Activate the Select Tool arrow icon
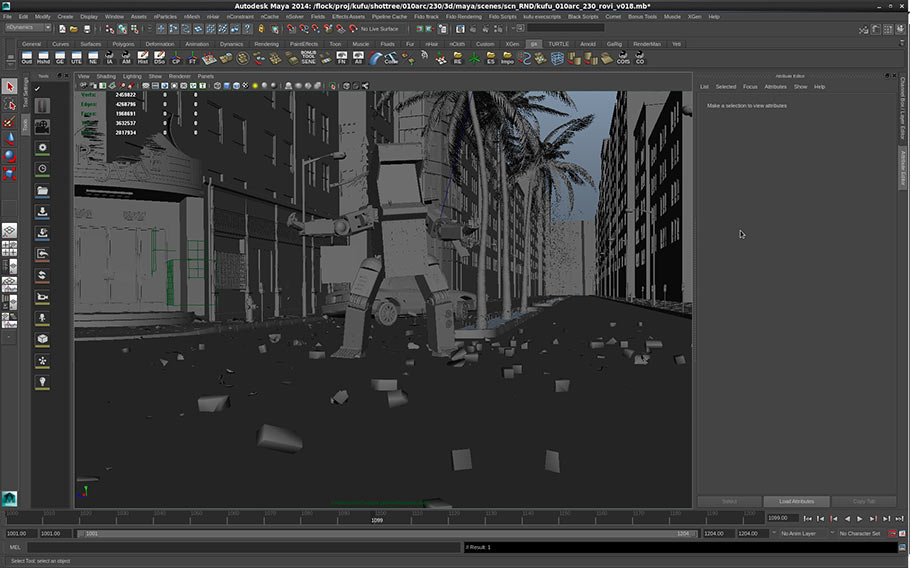This screenshot has height=568, width=910. (x=10, y=87)
